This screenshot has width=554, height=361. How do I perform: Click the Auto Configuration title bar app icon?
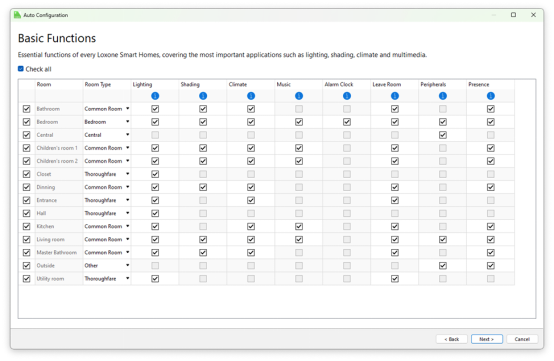tap(17, 15)
